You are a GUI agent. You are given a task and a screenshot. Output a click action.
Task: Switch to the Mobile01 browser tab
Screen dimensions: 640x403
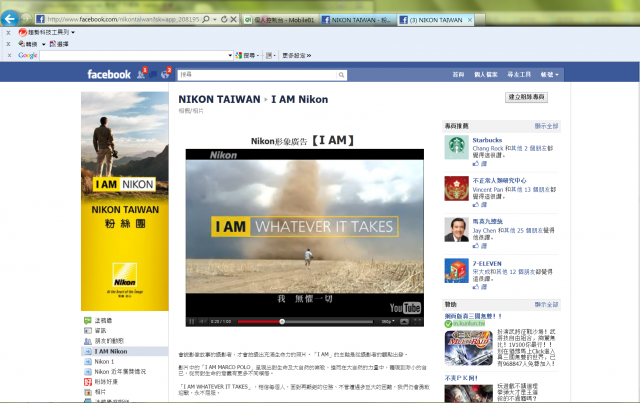[280, 20]
